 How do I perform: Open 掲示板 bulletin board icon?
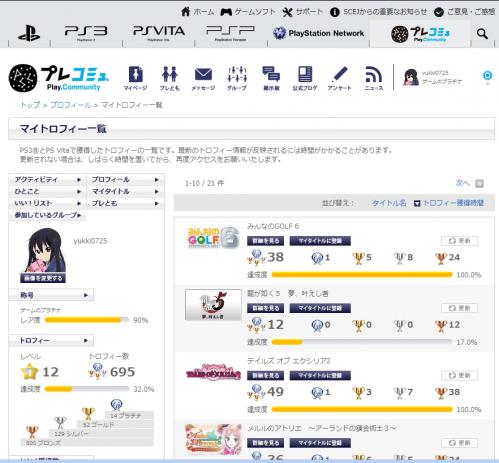(x=271, y=78)
